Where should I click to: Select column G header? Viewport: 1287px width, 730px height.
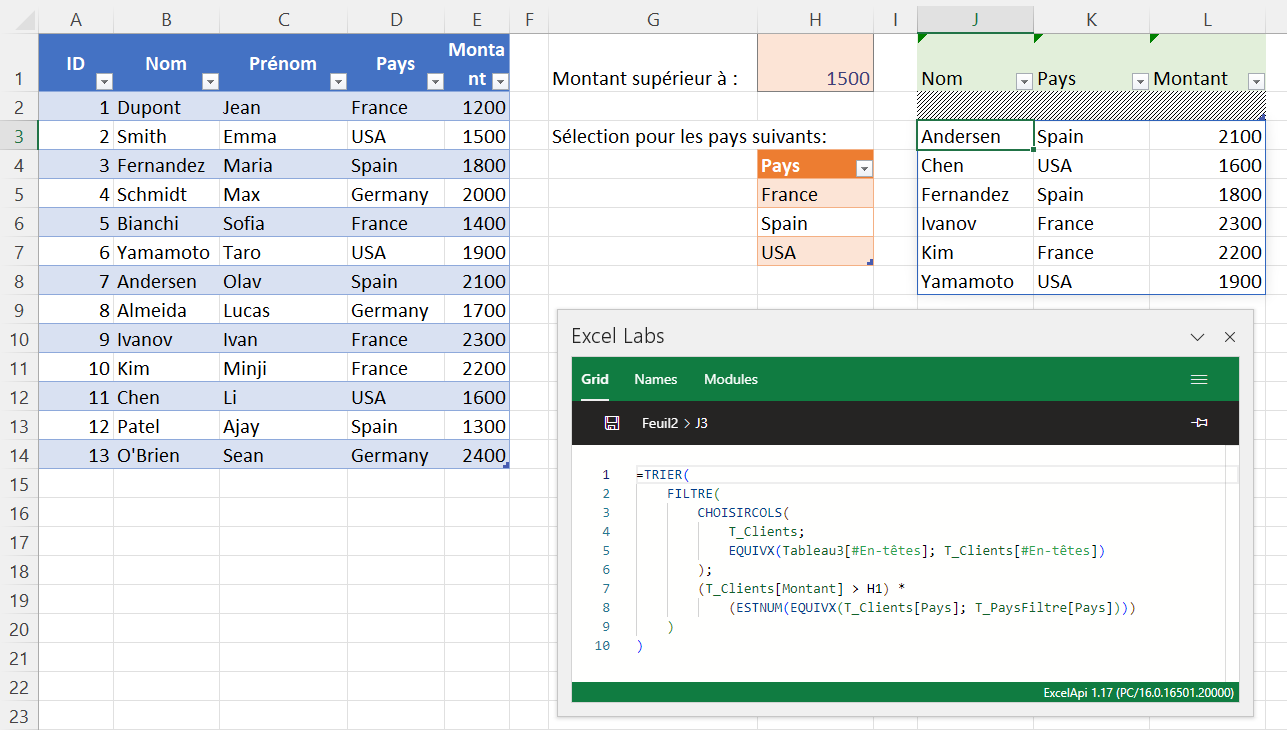653,18
